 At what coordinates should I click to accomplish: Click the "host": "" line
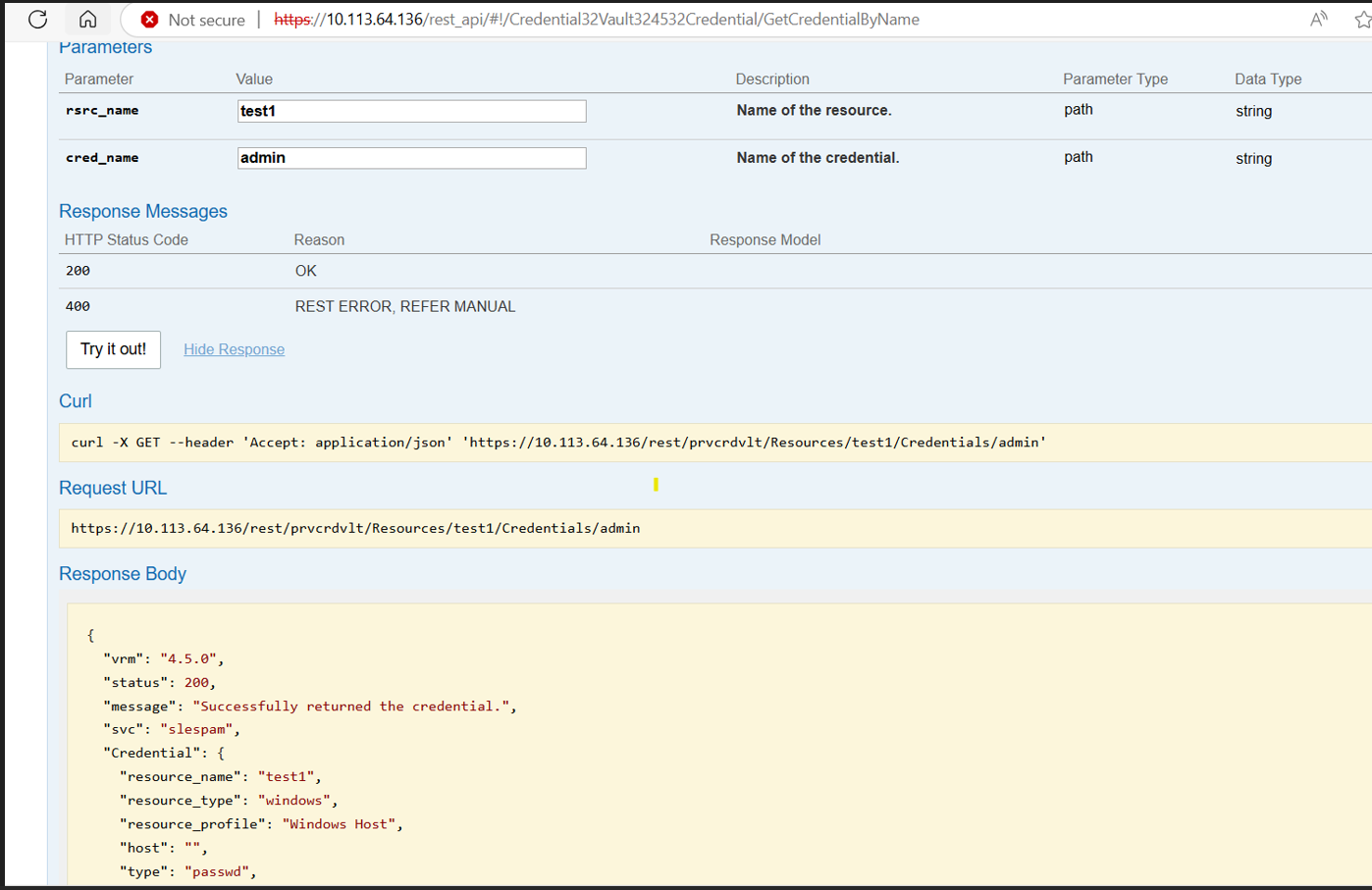(x=164, y=848)
